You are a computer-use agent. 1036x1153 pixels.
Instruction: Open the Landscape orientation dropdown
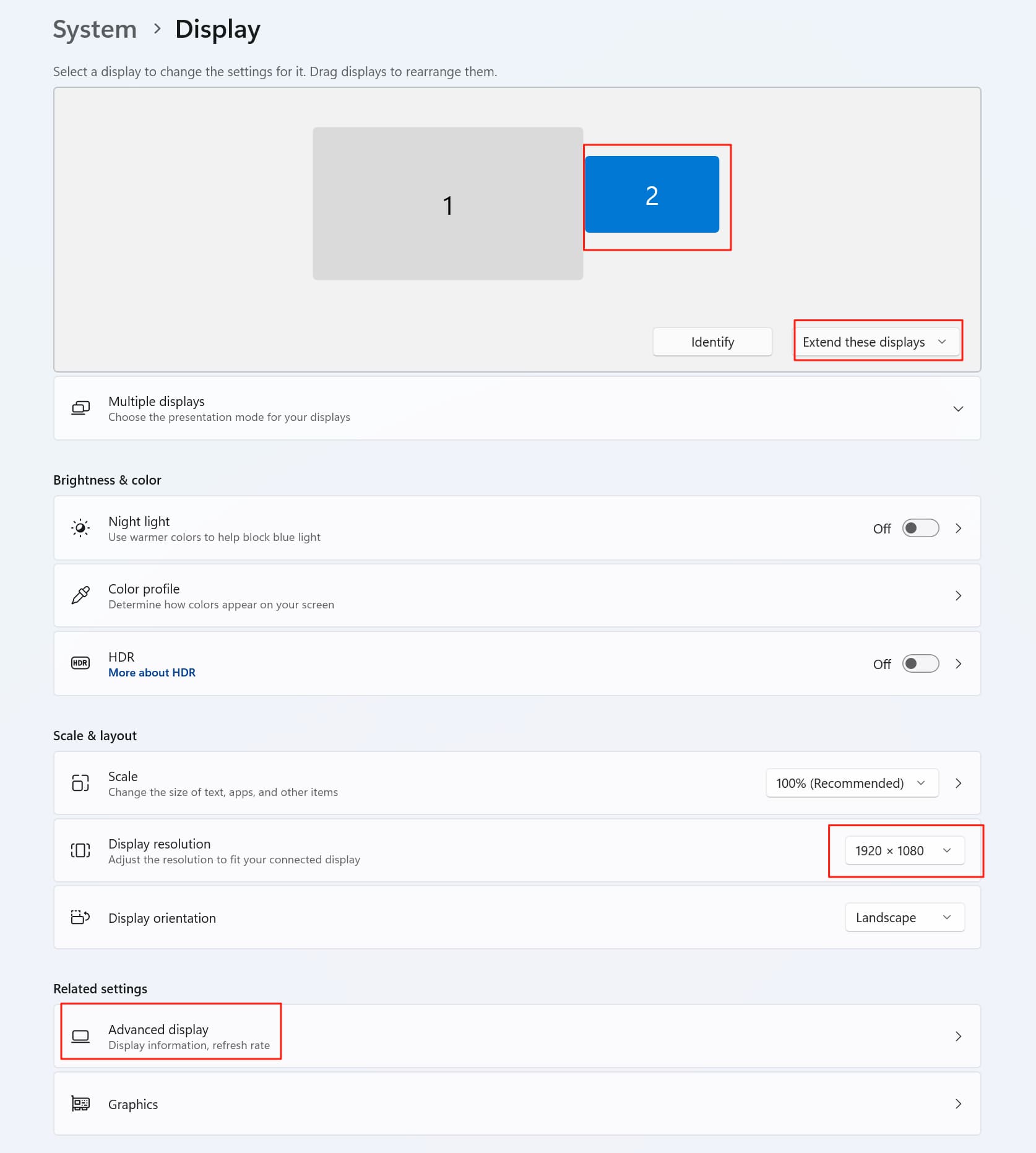[904, 917]
